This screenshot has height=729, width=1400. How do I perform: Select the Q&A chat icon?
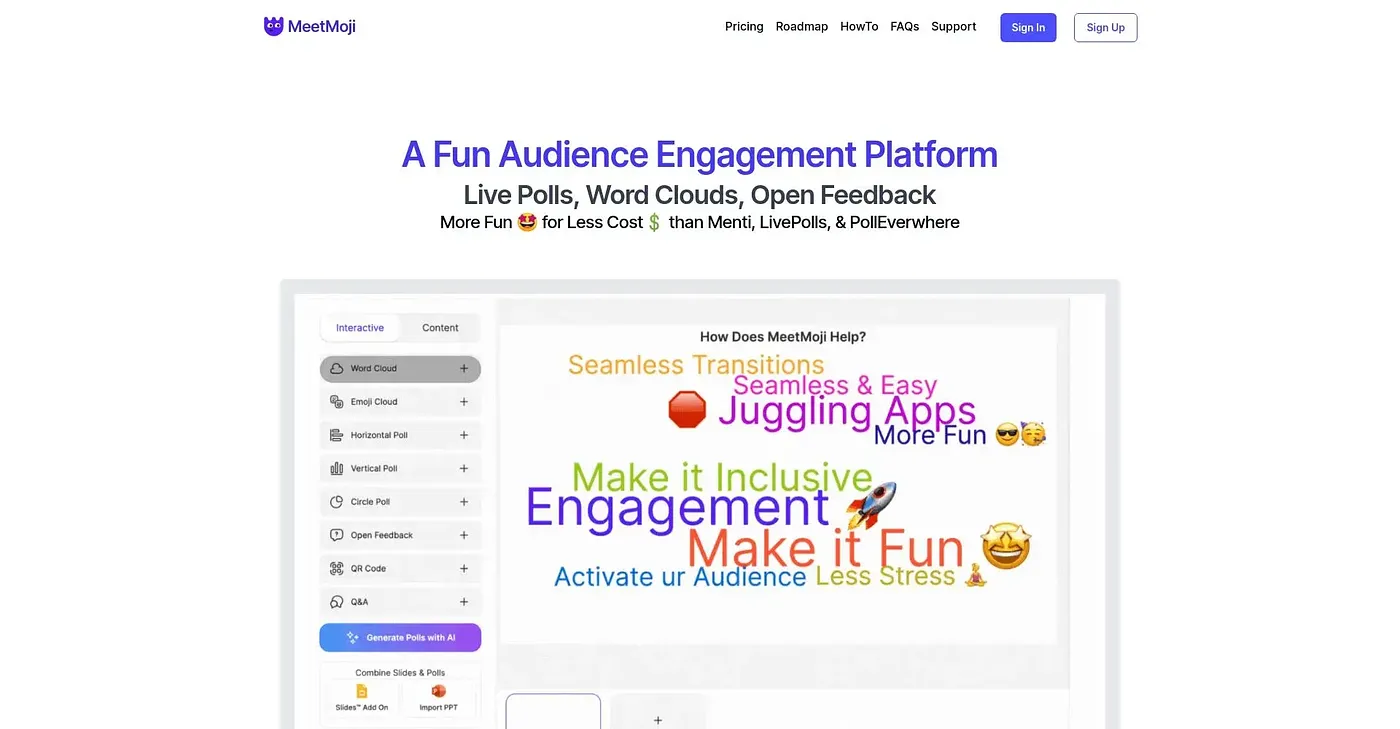pyautogui.click(x=337, y=602)
